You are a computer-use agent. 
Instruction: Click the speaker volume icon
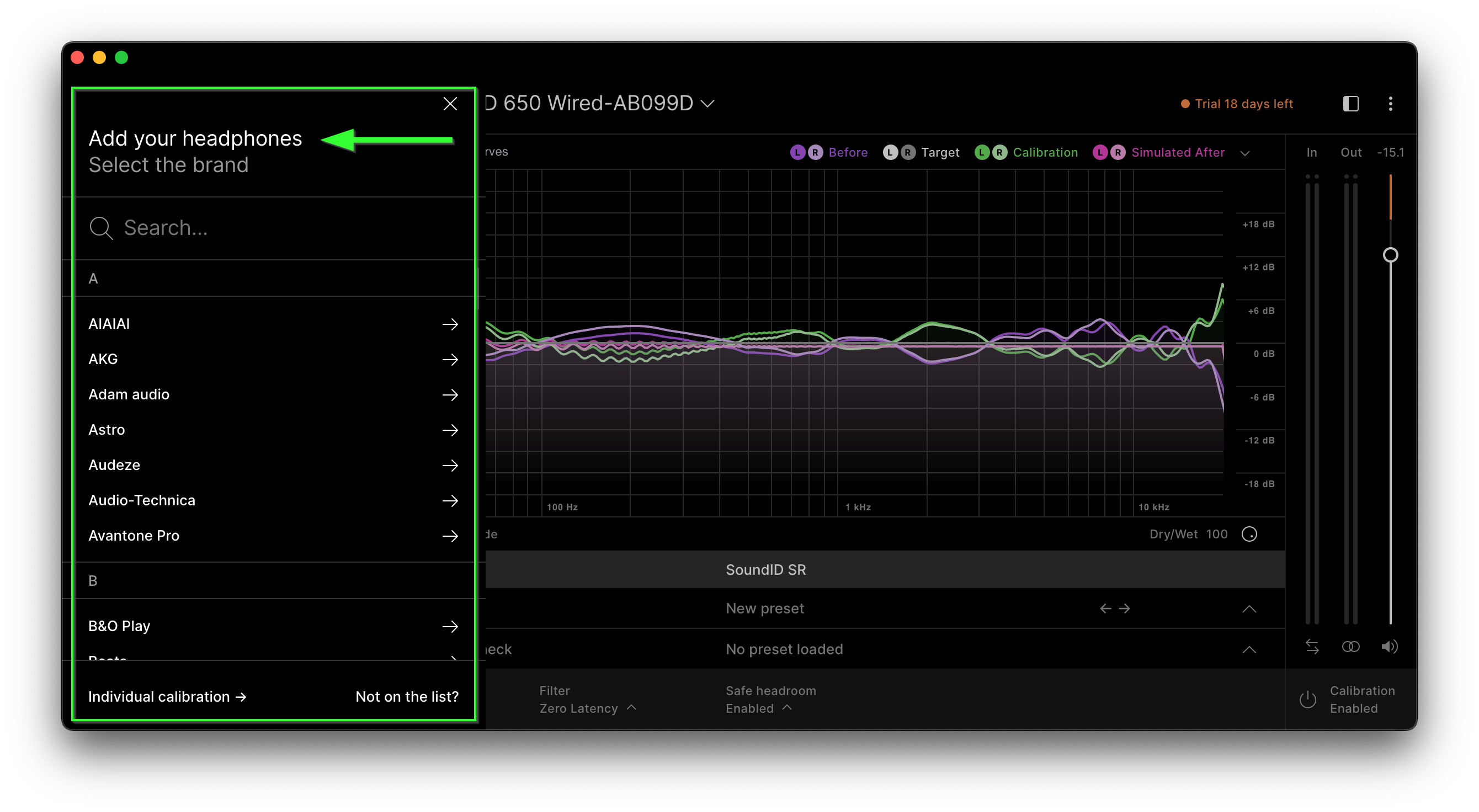click(x=1390, y=647)
